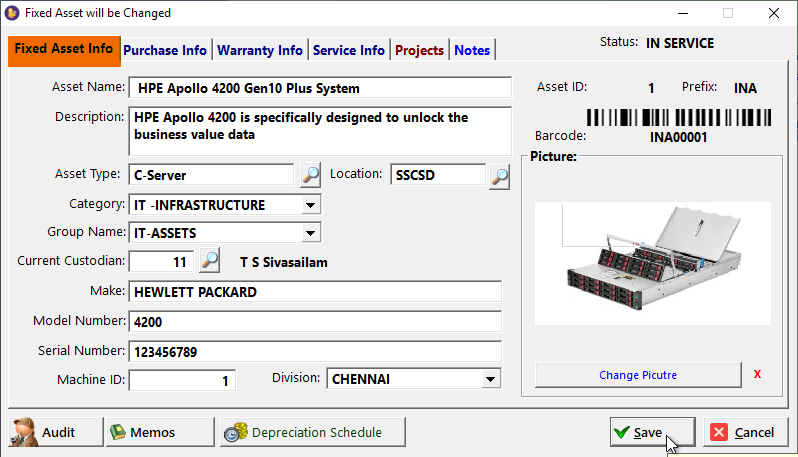Click the Prefix value INA
798x457 pixels.
[745, 89]
